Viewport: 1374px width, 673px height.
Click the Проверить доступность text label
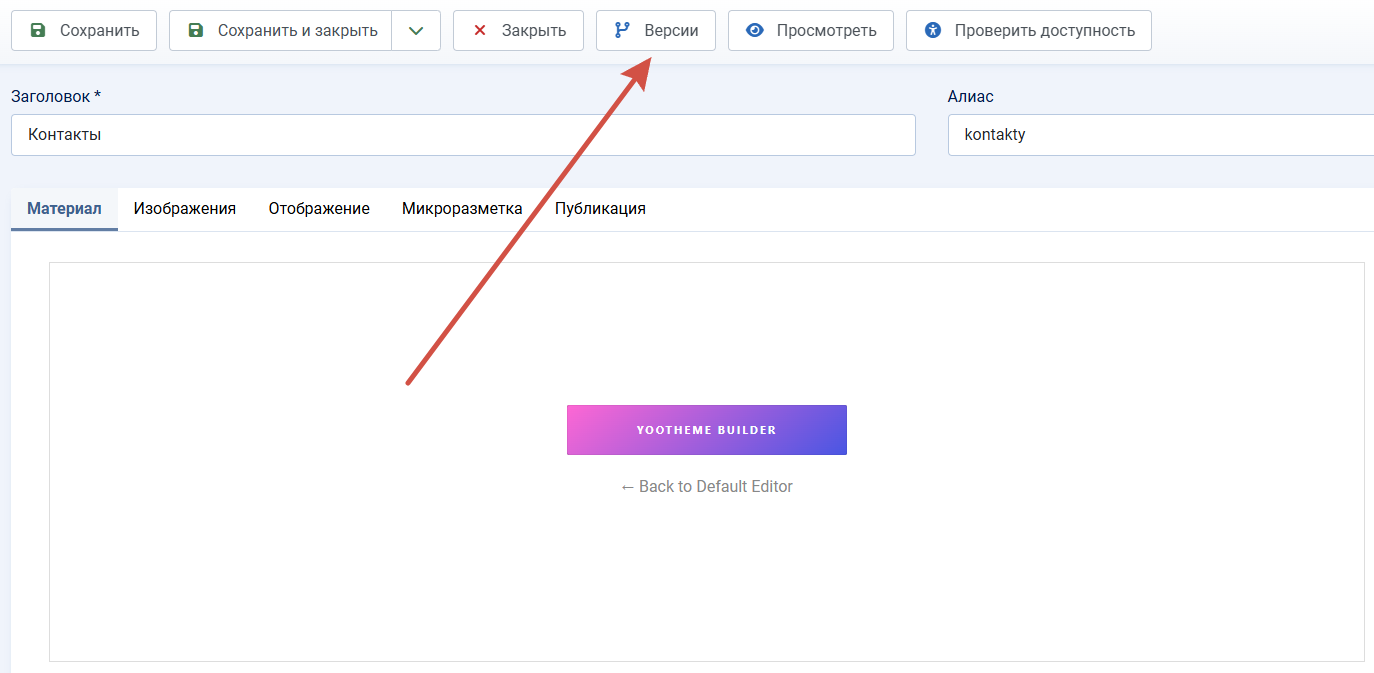pyautogui.click(x=1045, y=30)
